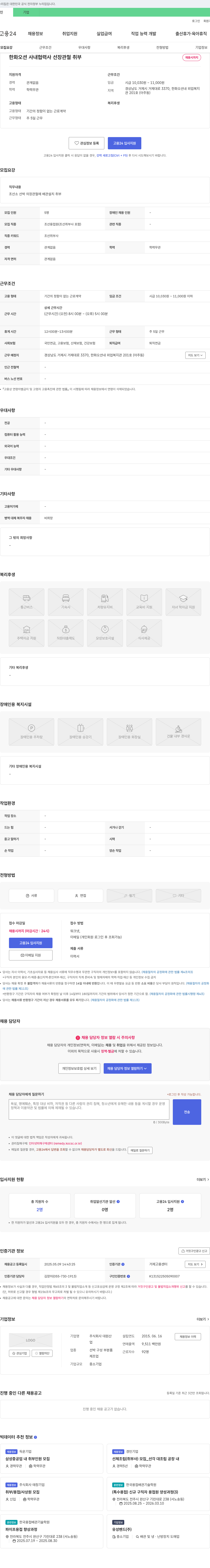
Task: Jump to the 근무조건 section tab
Action: 45,47
